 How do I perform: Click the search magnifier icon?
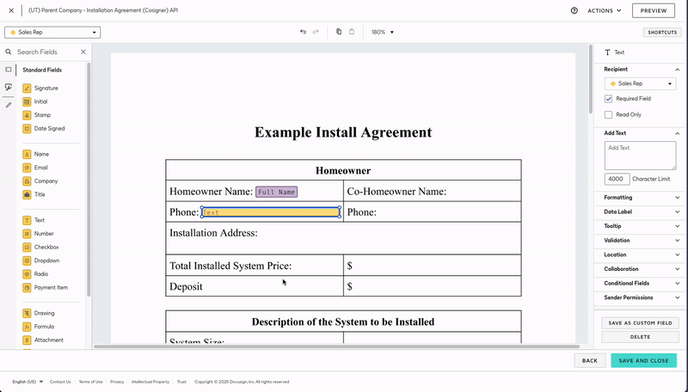[x=8, y=52]
